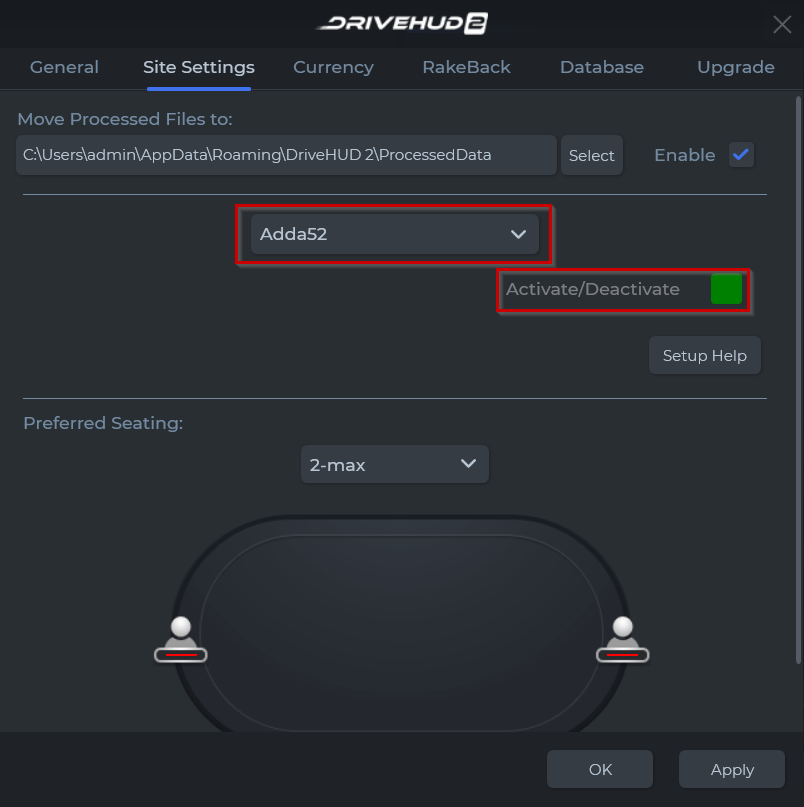804x807 pixels.
Task: Switch to the Site Settings tab
Action: point(199,67)
